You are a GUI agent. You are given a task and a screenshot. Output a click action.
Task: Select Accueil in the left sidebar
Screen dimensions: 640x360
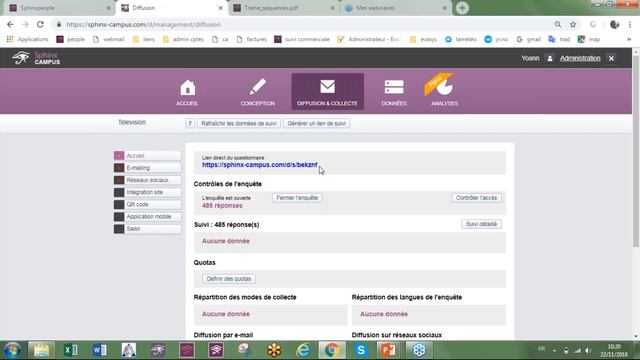pyautogui.click(x=147, y=156)
